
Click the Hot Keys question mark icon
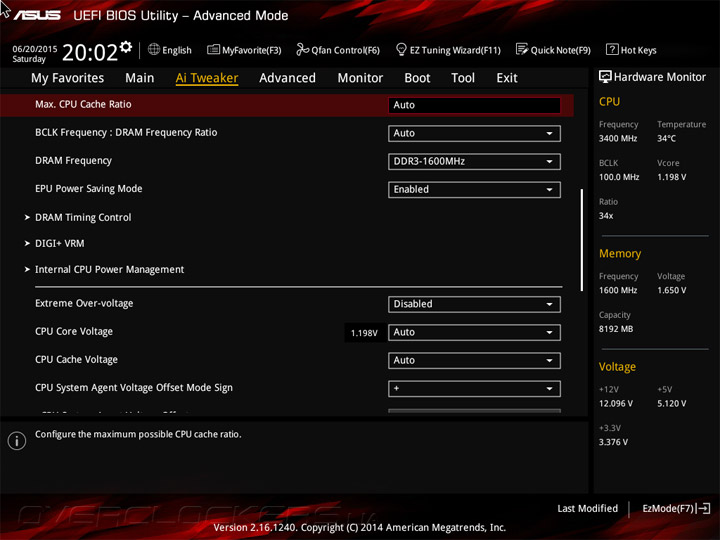coord(612,49)
